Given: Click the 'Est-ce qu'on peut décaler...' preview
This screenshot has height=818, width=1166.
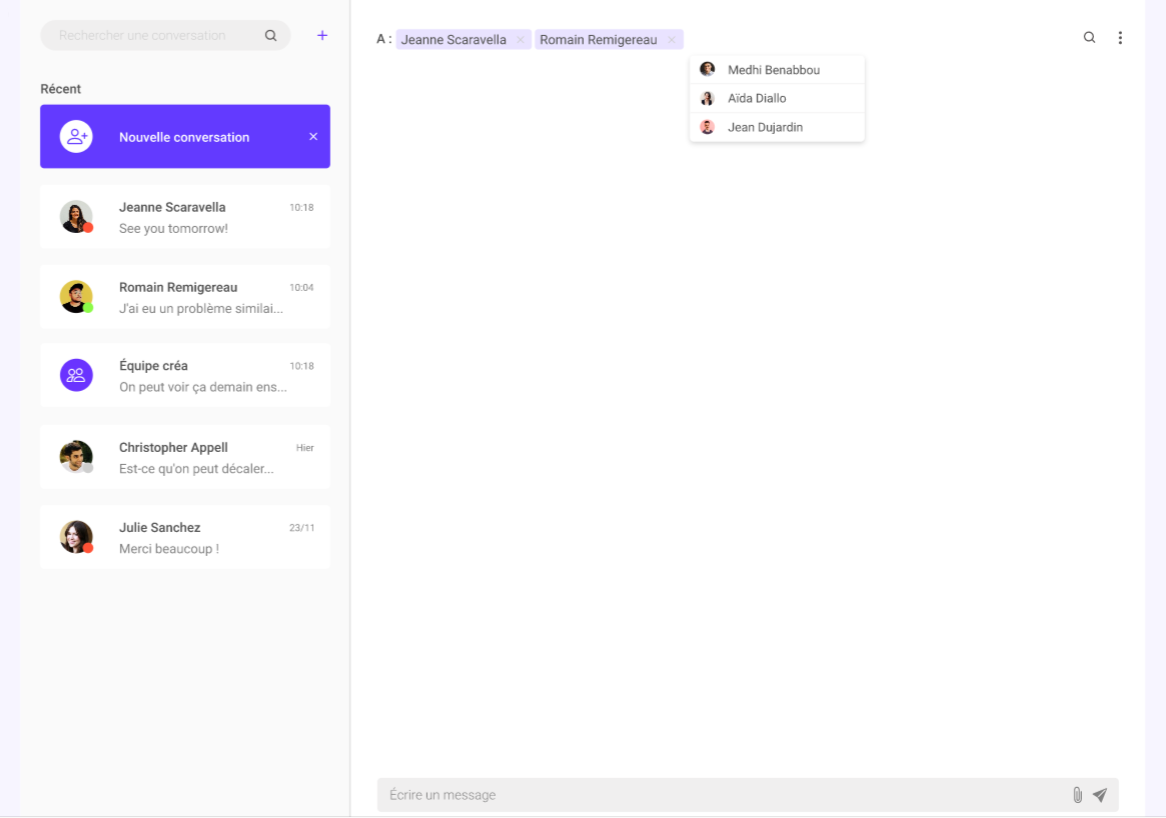Looking at the screenshot, I should (x=196, y=468).
